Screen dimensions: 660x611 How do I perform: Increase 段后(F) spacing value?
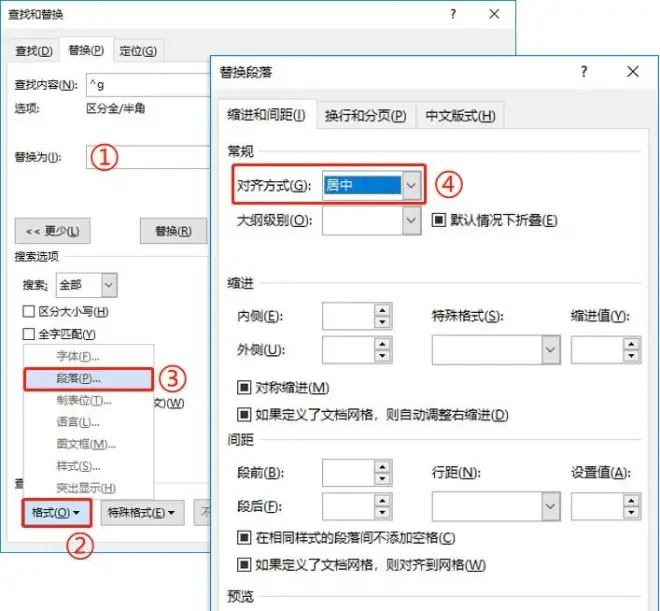tap(382, 501)
